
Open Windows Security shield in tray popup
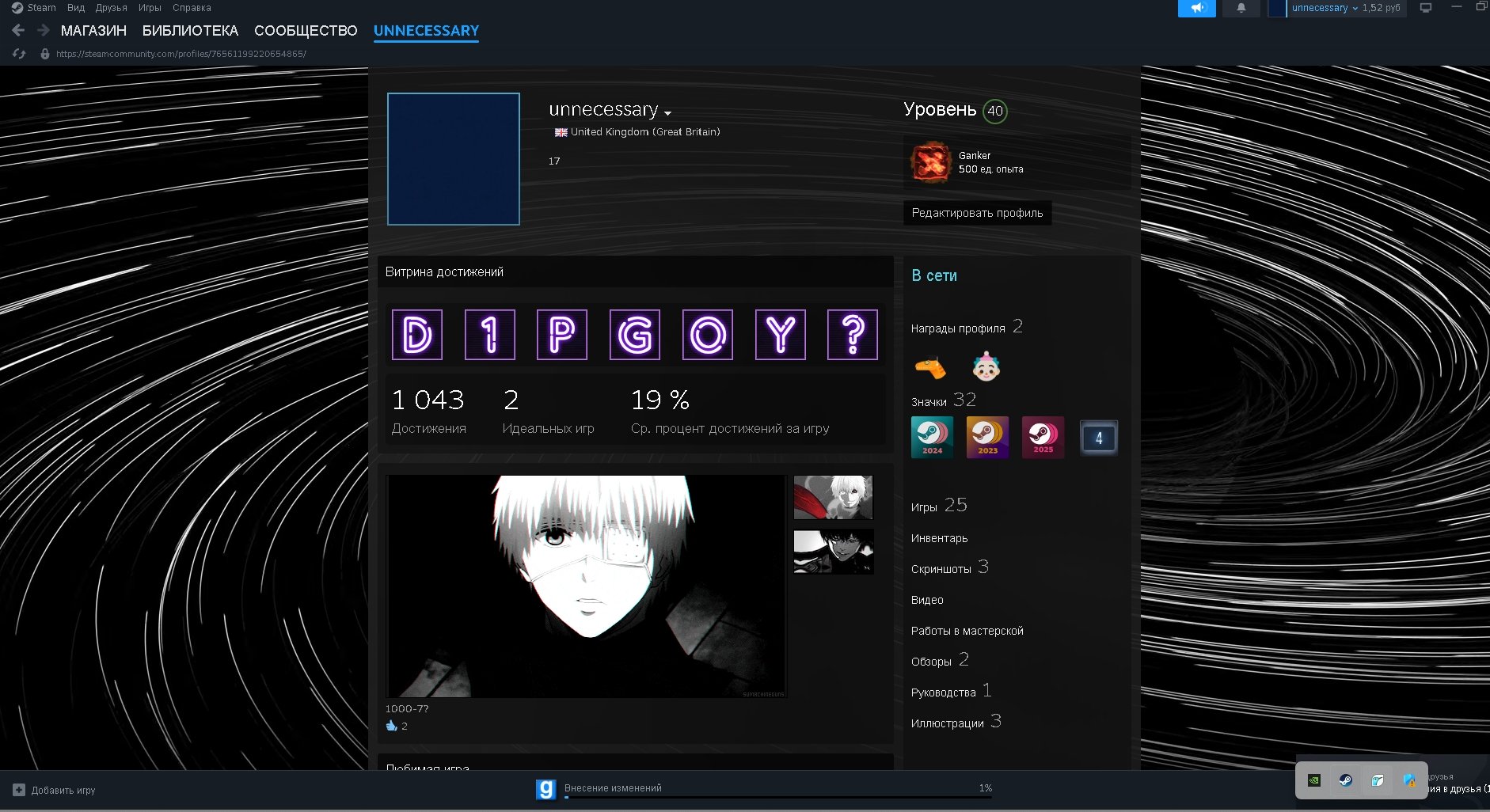click(x=1409, y=780)
